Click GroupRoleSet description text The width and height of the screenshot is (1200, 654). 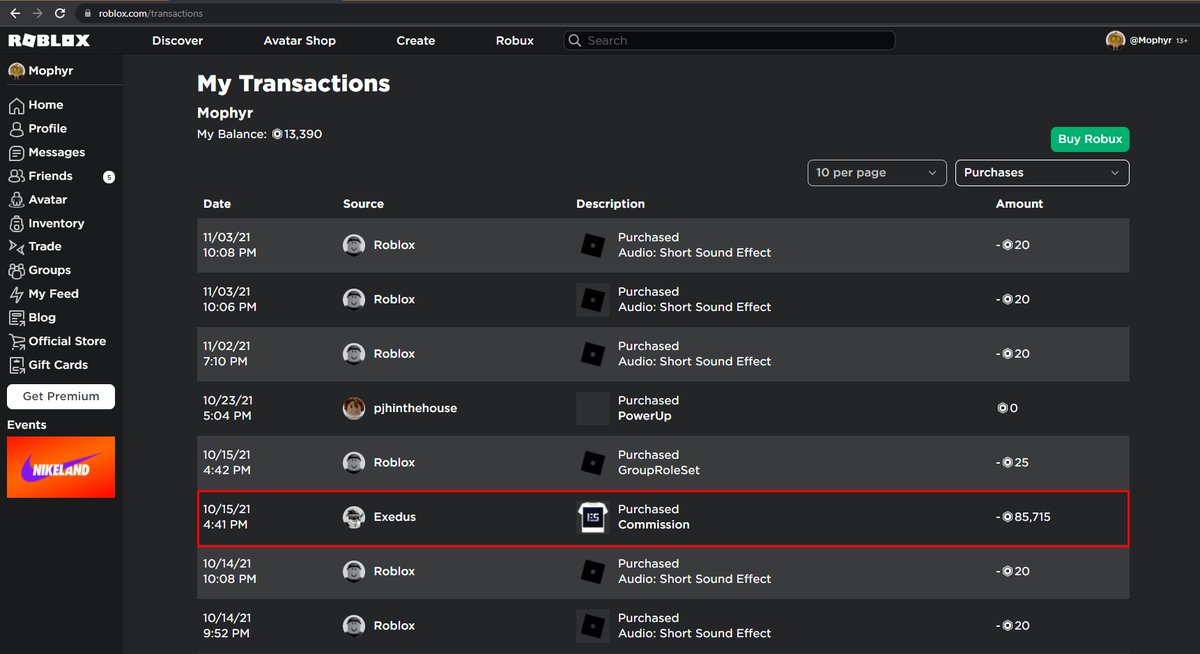coord(659,470)
